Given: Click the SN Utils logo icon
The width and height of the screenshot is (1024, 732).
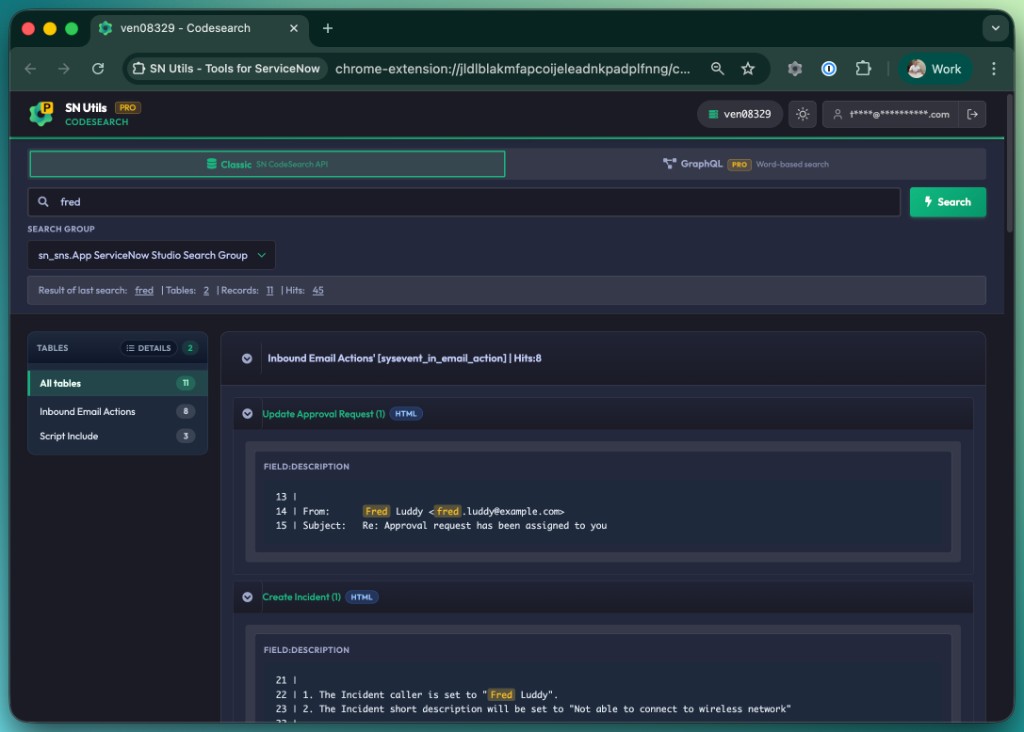Looking at the screenshot, I should coord(42,114).
